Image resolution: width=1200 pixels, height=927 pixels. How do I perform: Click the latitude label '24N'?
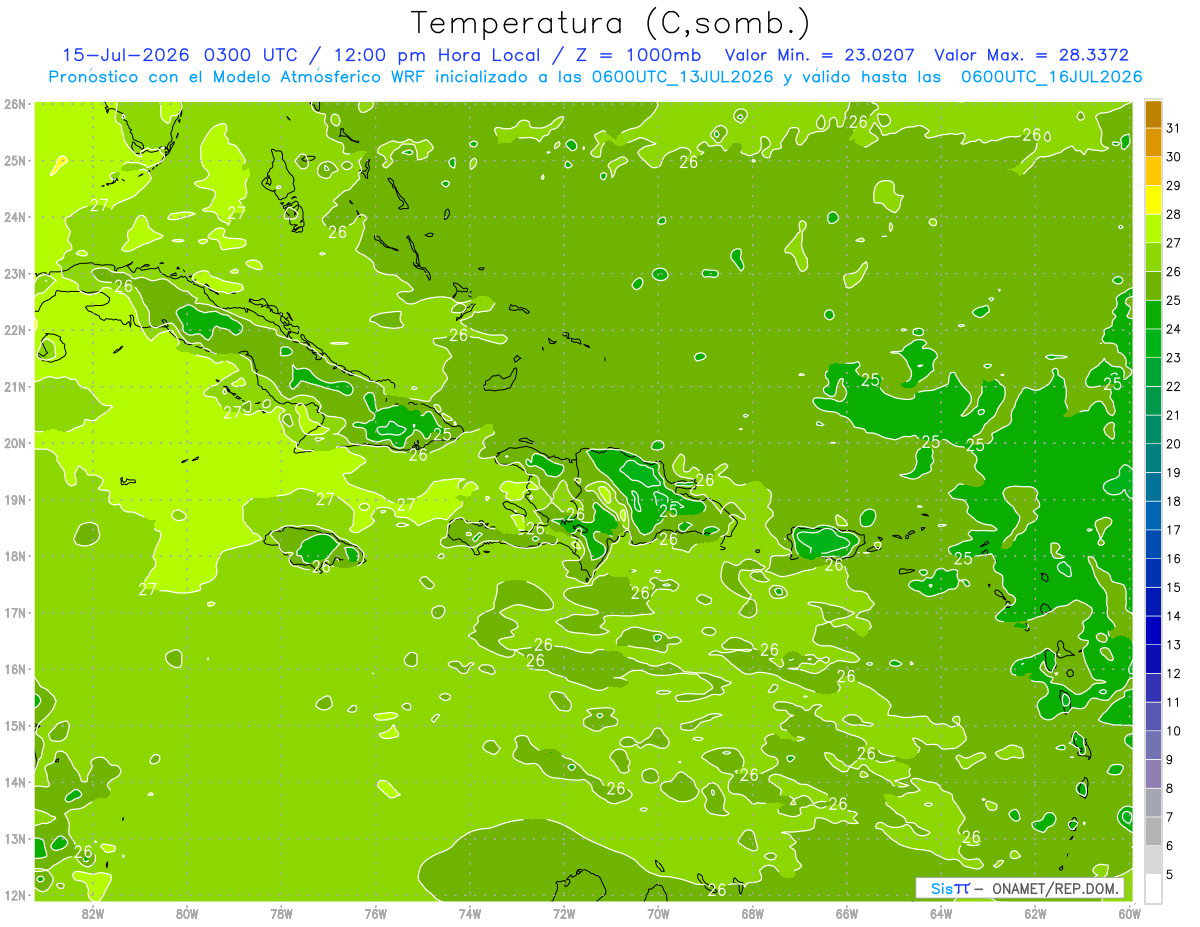(x=15, y=217)
